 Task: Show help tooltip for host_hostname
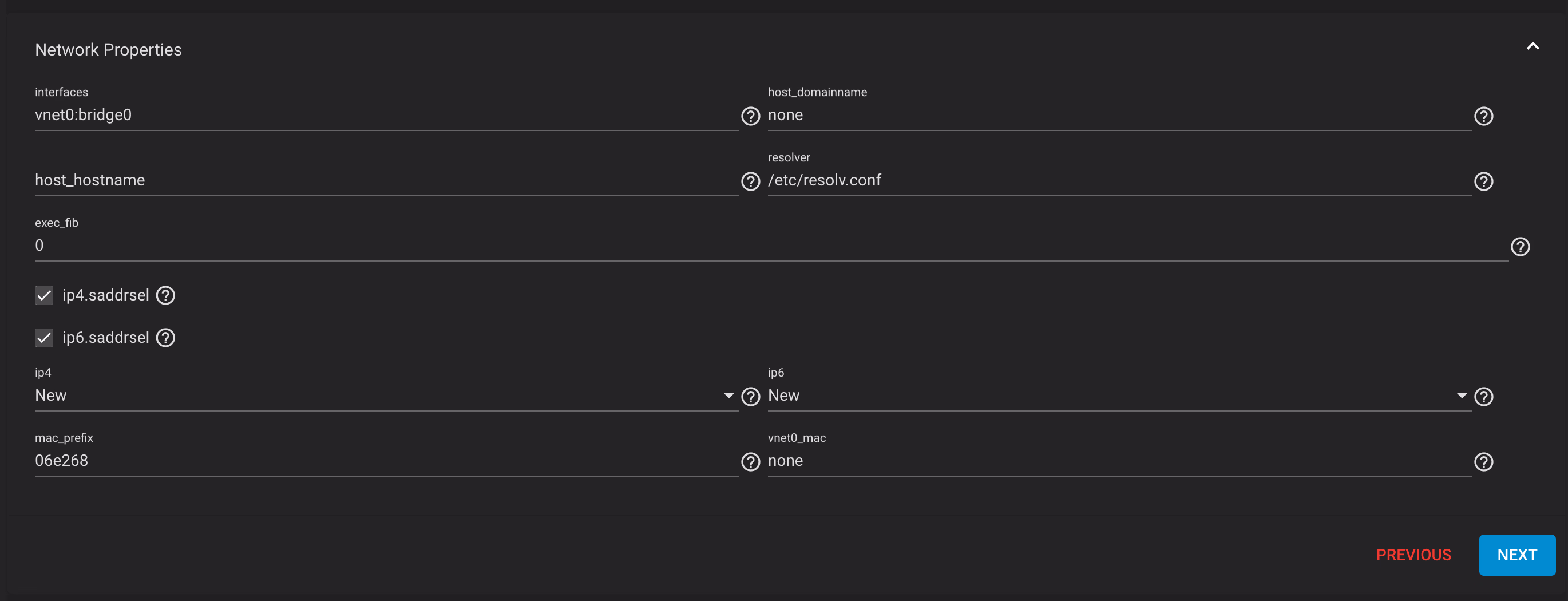pos(750,181)
